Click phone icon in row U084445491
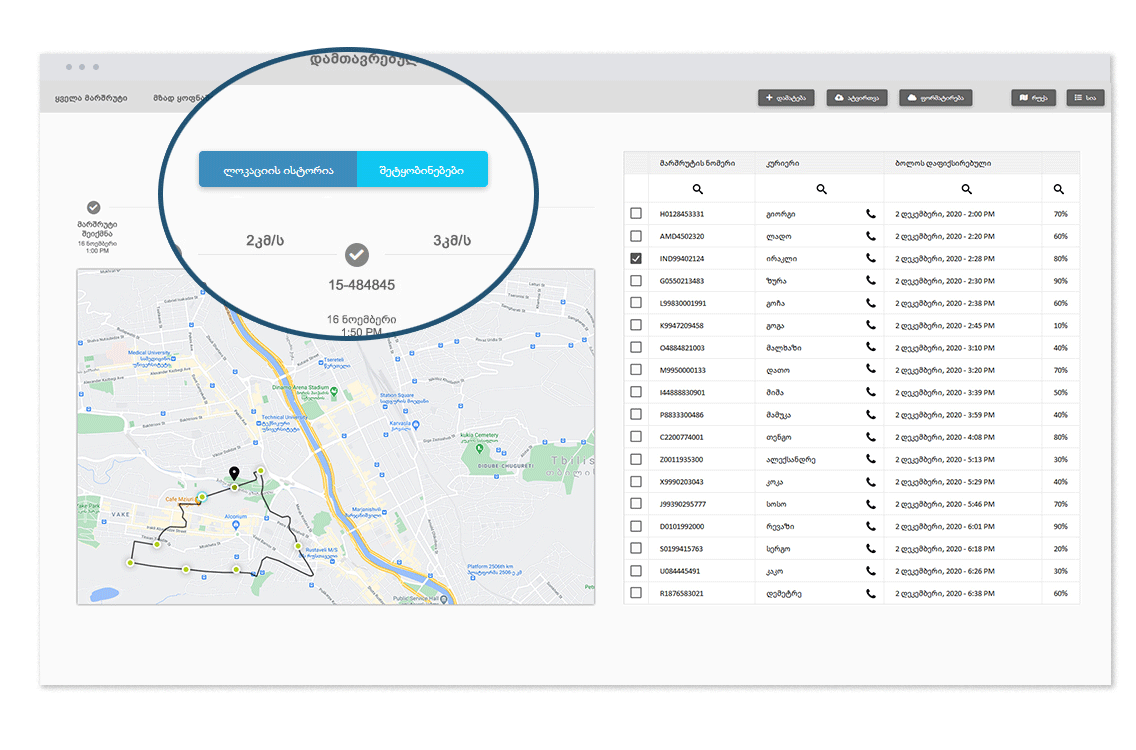This screenshot has width=1136, height=750. point(870,571)
